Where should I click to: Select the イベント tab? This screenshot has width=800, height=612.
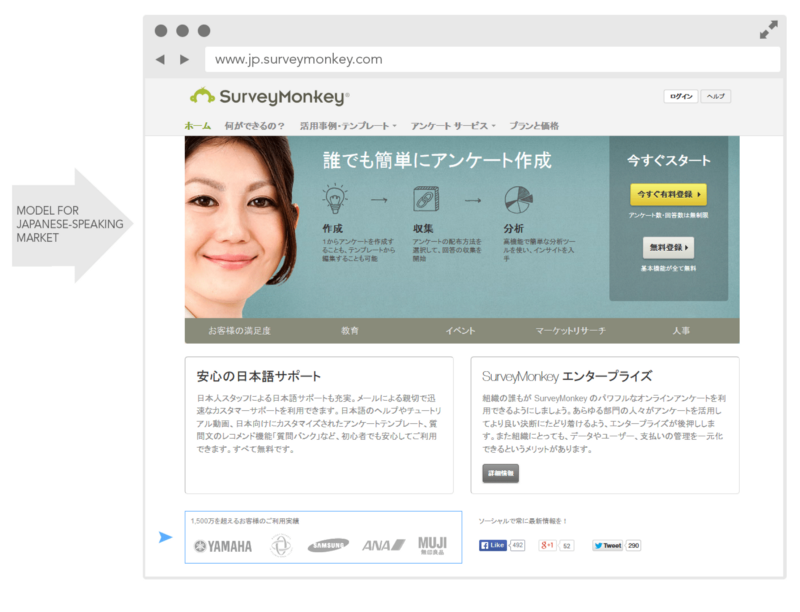460,330
